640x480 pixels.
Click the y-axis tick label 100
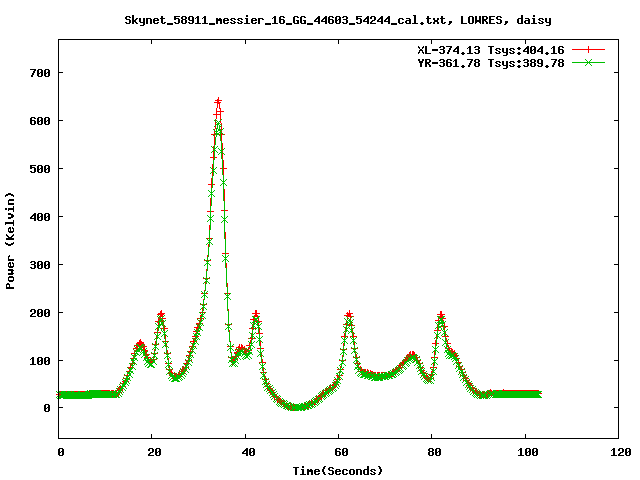[40, 361]
